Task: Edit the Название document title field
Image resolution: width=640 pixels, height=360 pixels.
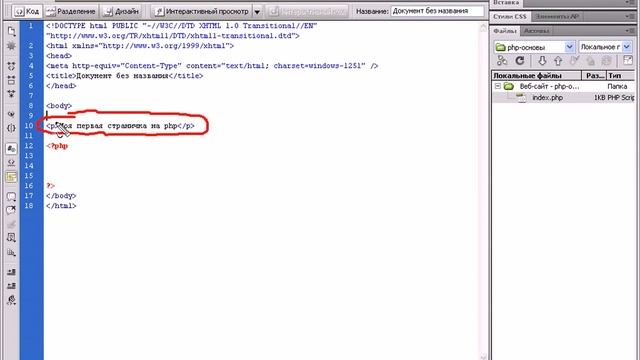Action: 437,11
